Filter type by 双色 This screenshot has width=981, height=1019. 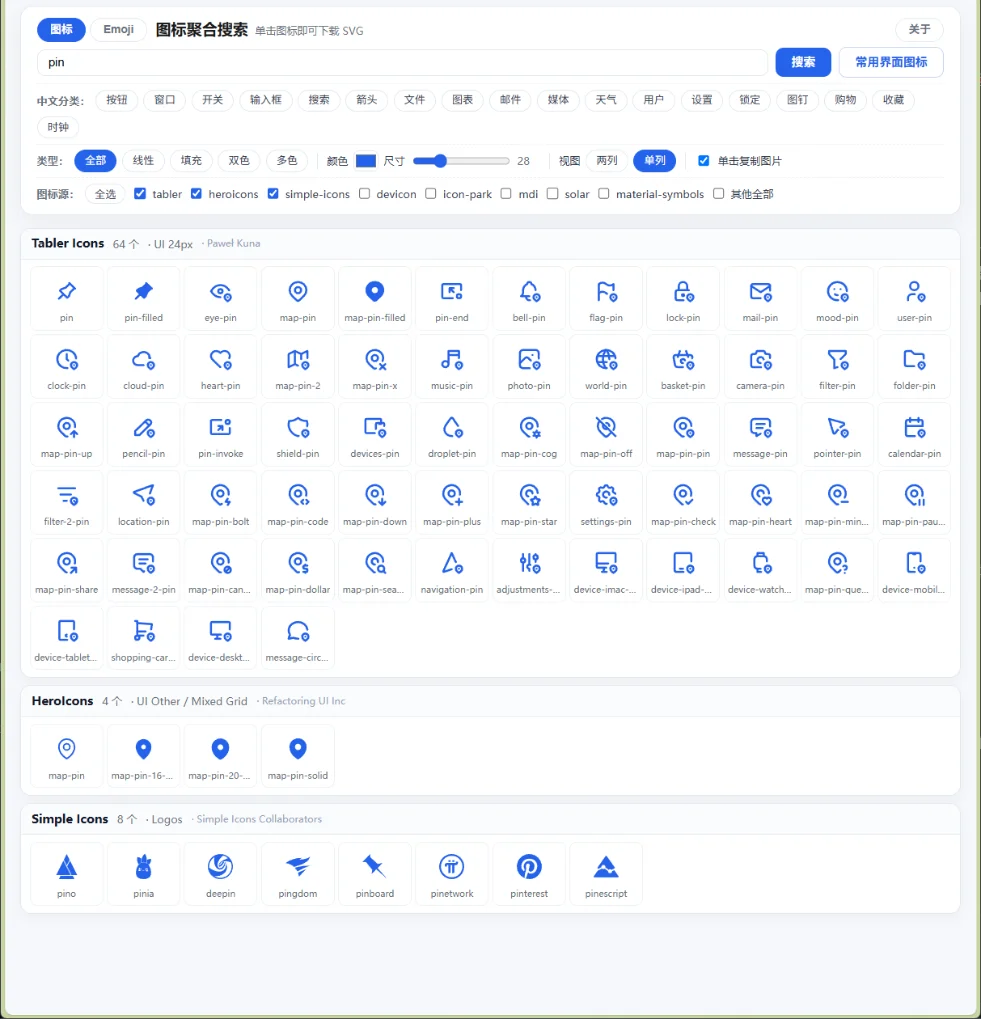(239, 161)
